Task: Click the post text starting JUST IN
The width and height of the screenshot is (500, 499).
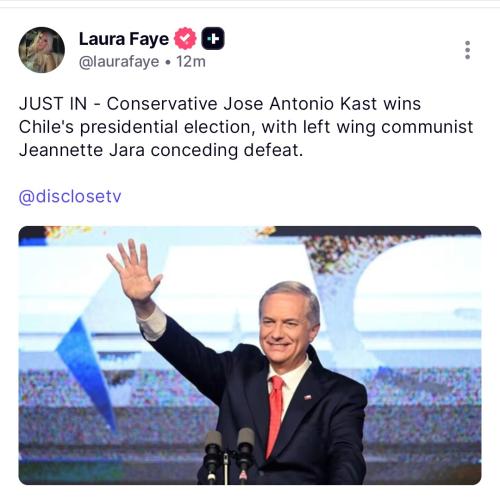Action: (246, 127)
